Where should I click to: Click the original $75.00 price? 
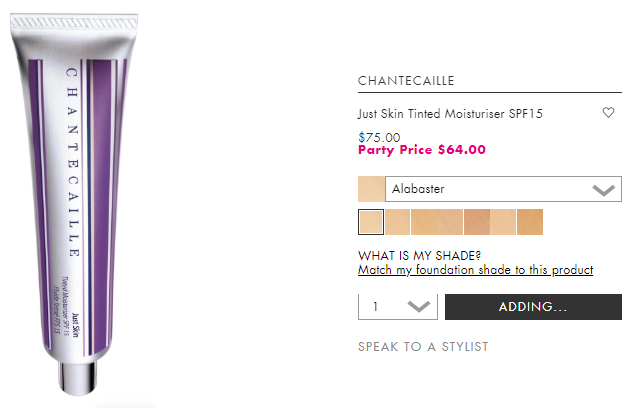379,137
